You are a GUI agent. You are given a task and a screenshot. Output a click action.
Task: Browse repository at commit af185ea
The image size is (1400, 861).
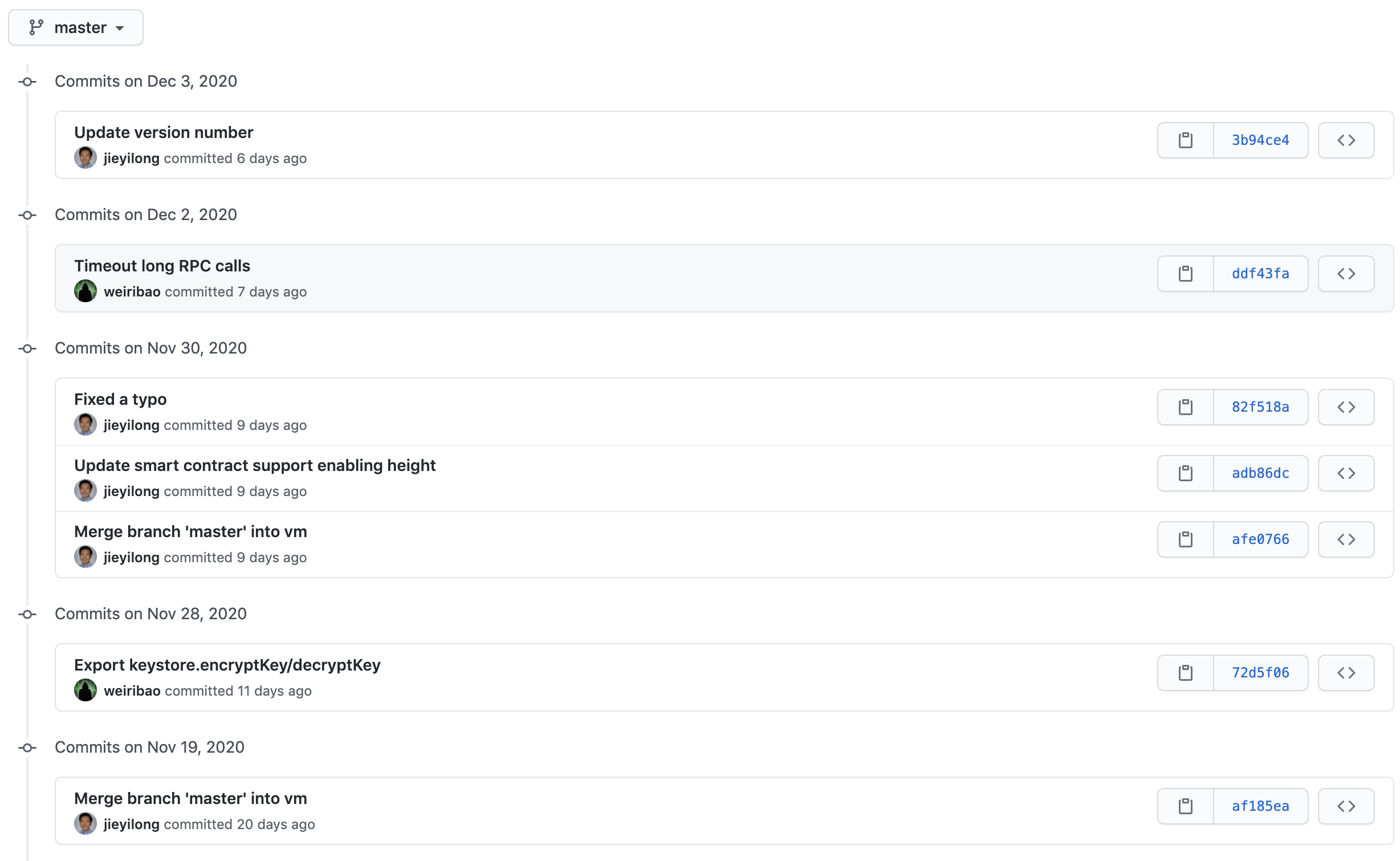[x=1346, y=806]
